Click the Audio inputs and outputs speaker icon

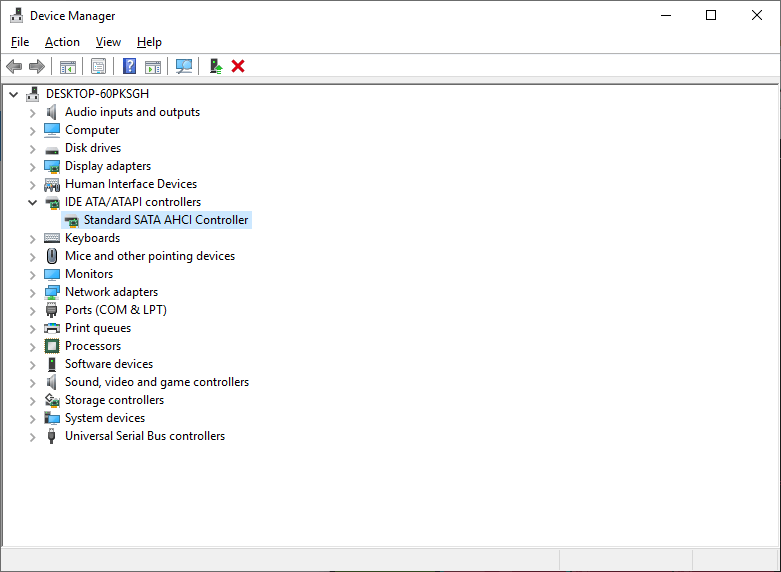[51, 112]
